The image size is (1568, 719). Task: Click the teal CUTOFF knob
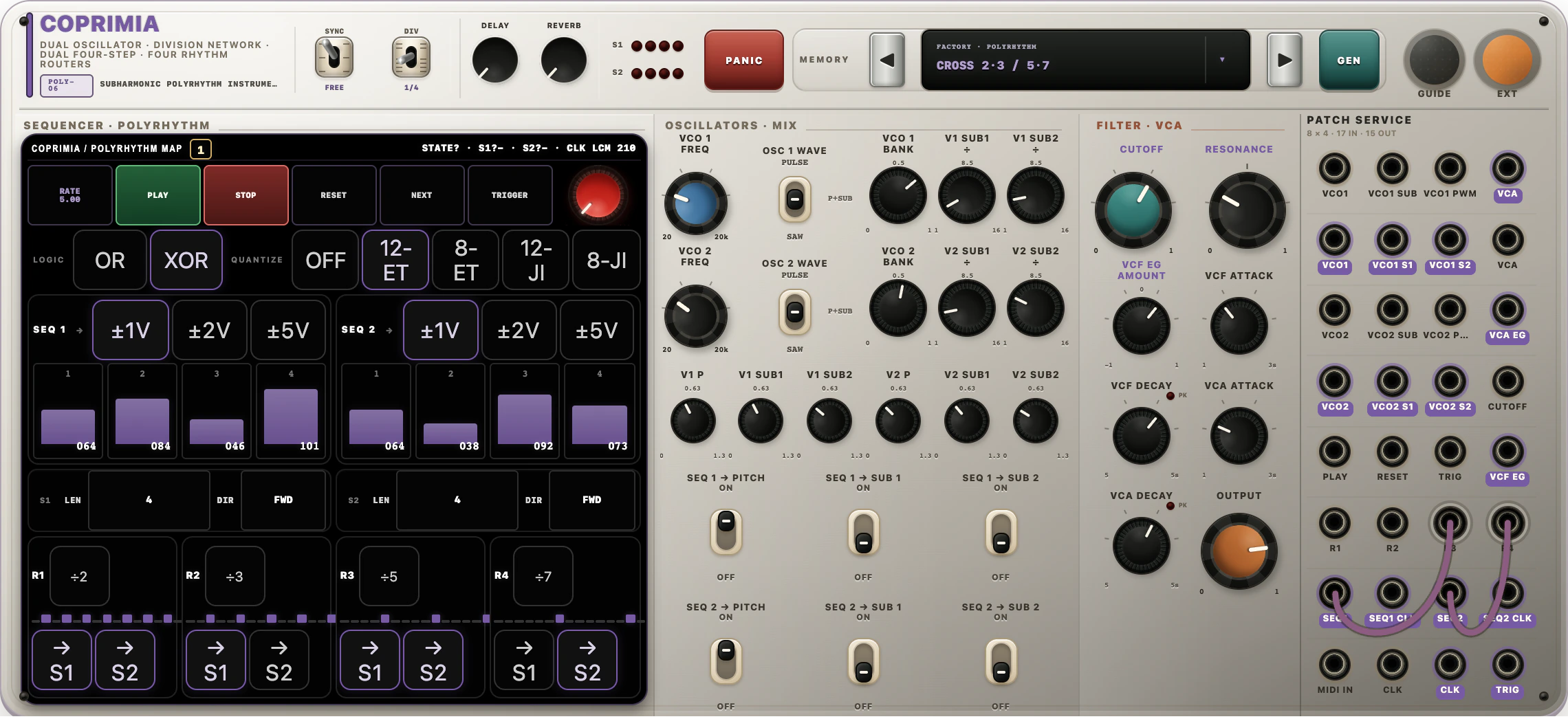[1133, 210]
